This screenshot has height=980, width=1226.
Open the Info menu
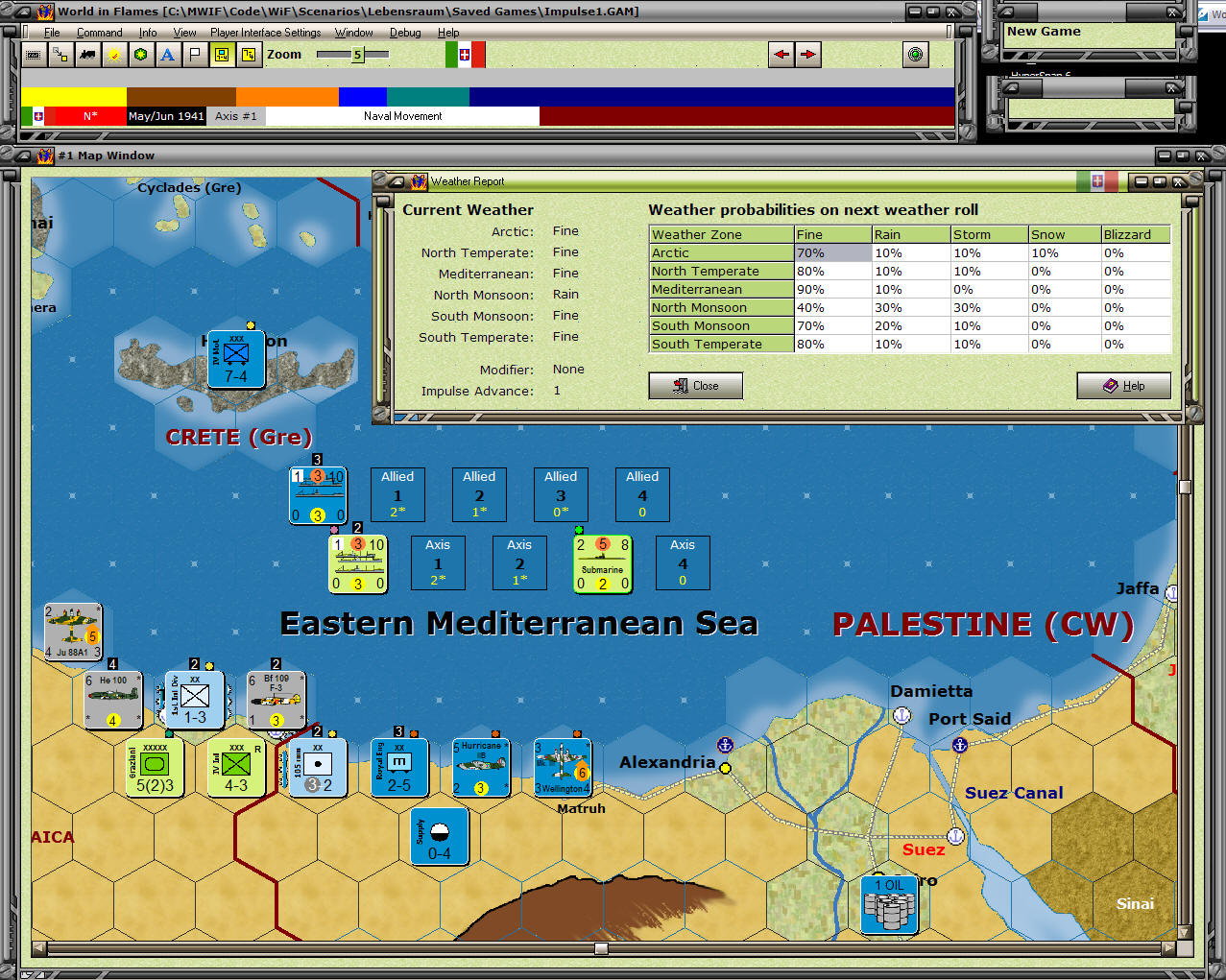(x=148, y=33)
